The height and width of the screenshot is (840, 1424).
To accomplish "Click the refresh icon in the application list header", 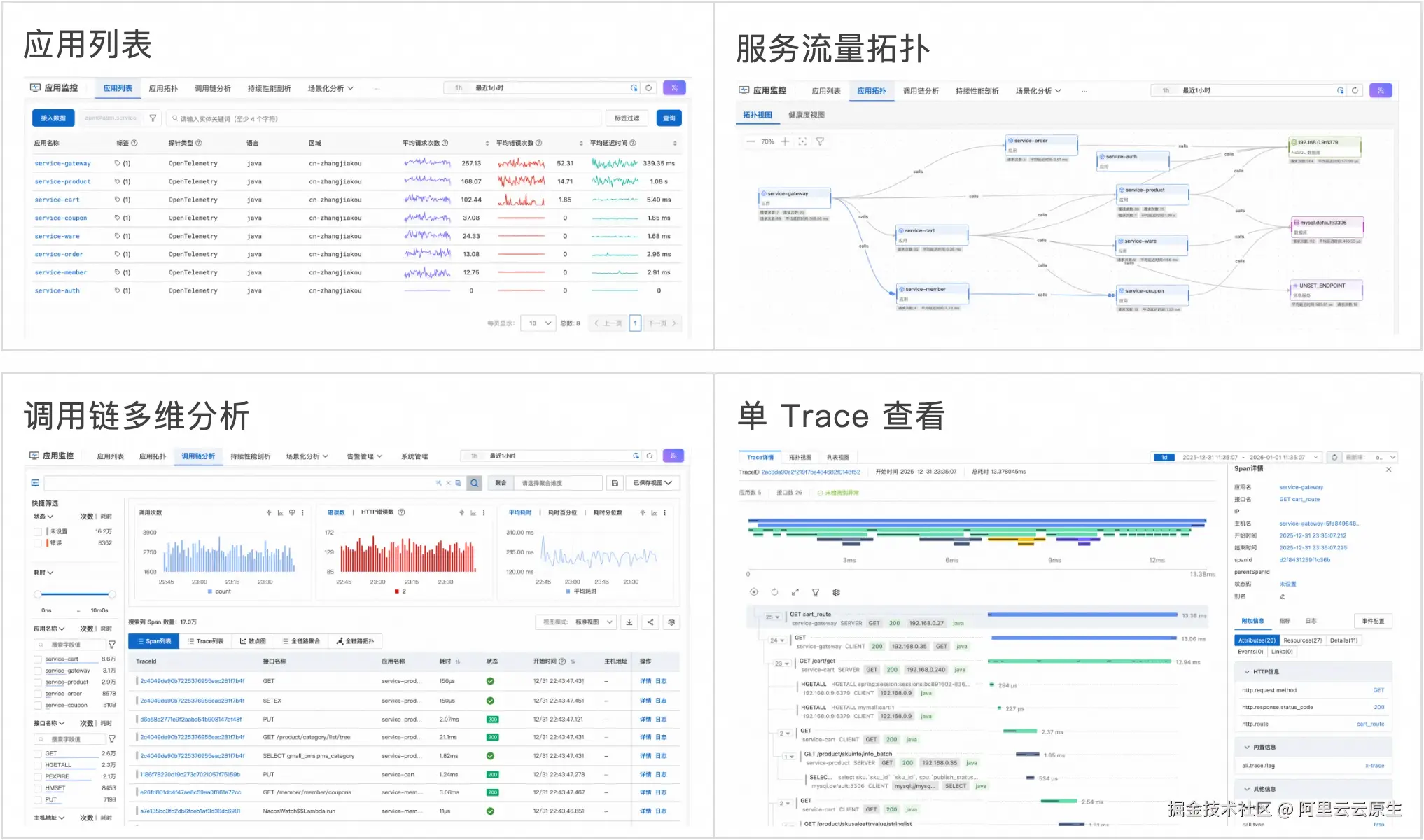I will click(649, 88).
